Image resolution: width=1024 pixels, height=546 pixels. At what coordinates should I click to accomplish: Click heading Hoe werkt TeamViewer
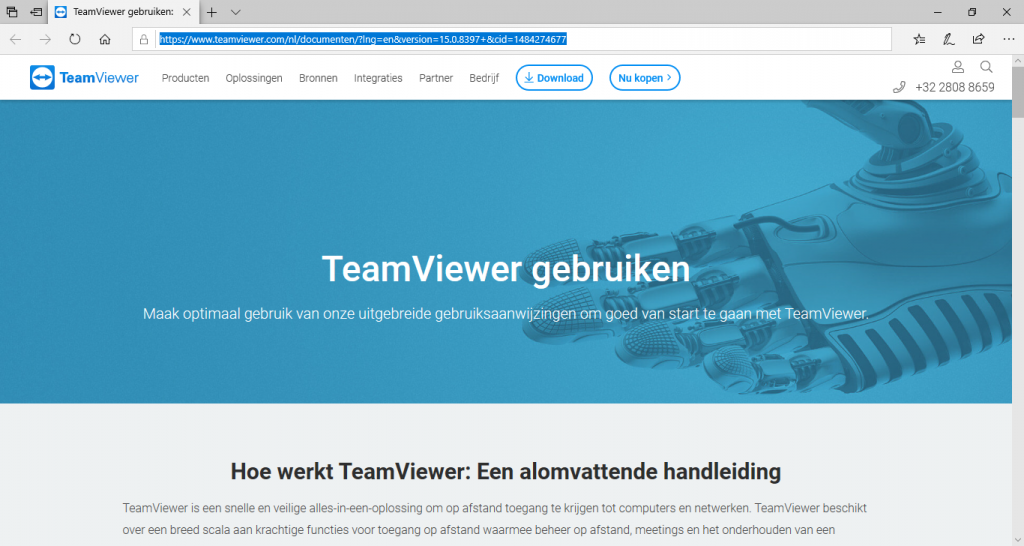click(x=505, y=471)
